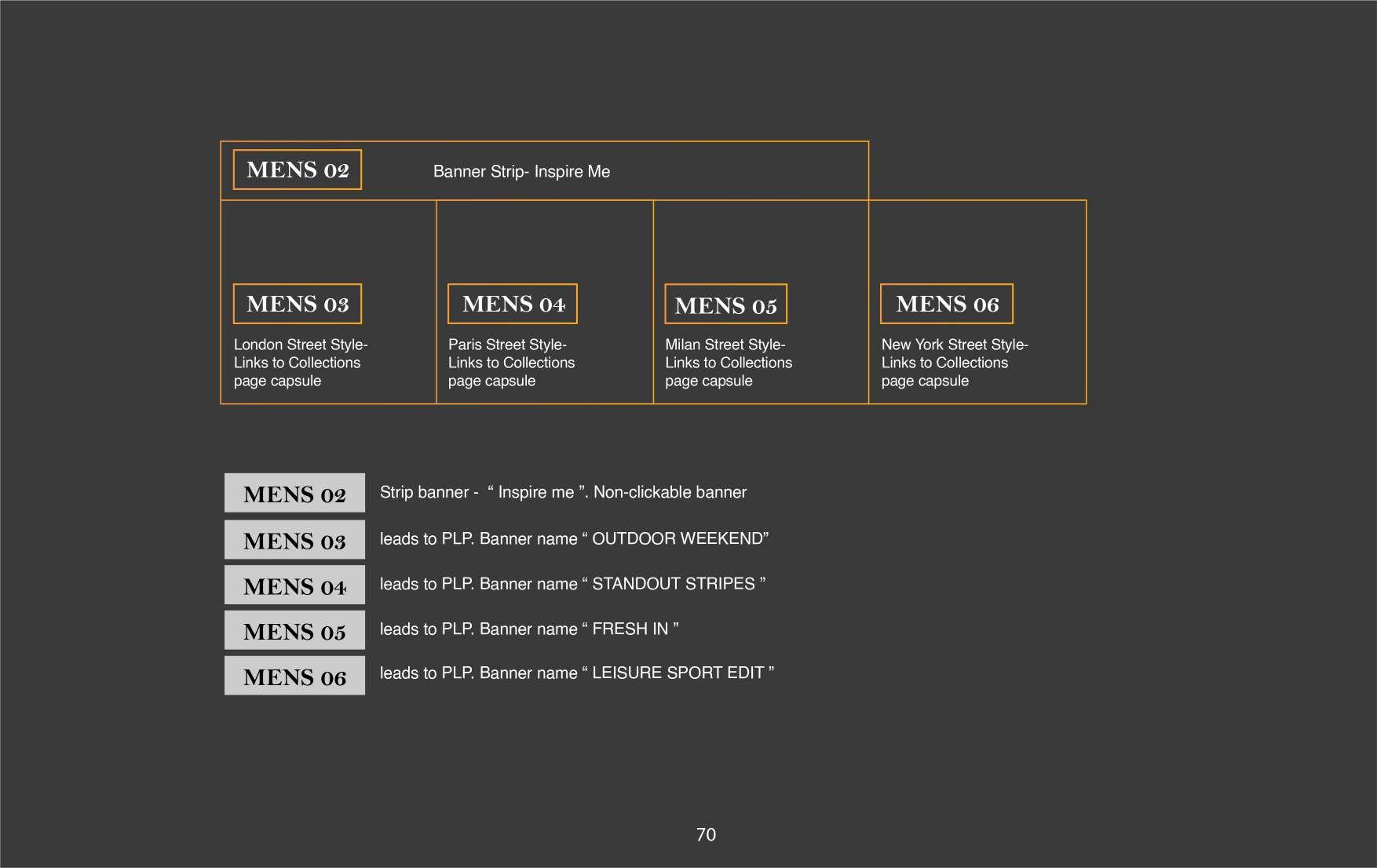Image resolution: width=1377 pixels, height=868 pixels.
Task: Select the New York Street Style description
Action: point(955,363)
